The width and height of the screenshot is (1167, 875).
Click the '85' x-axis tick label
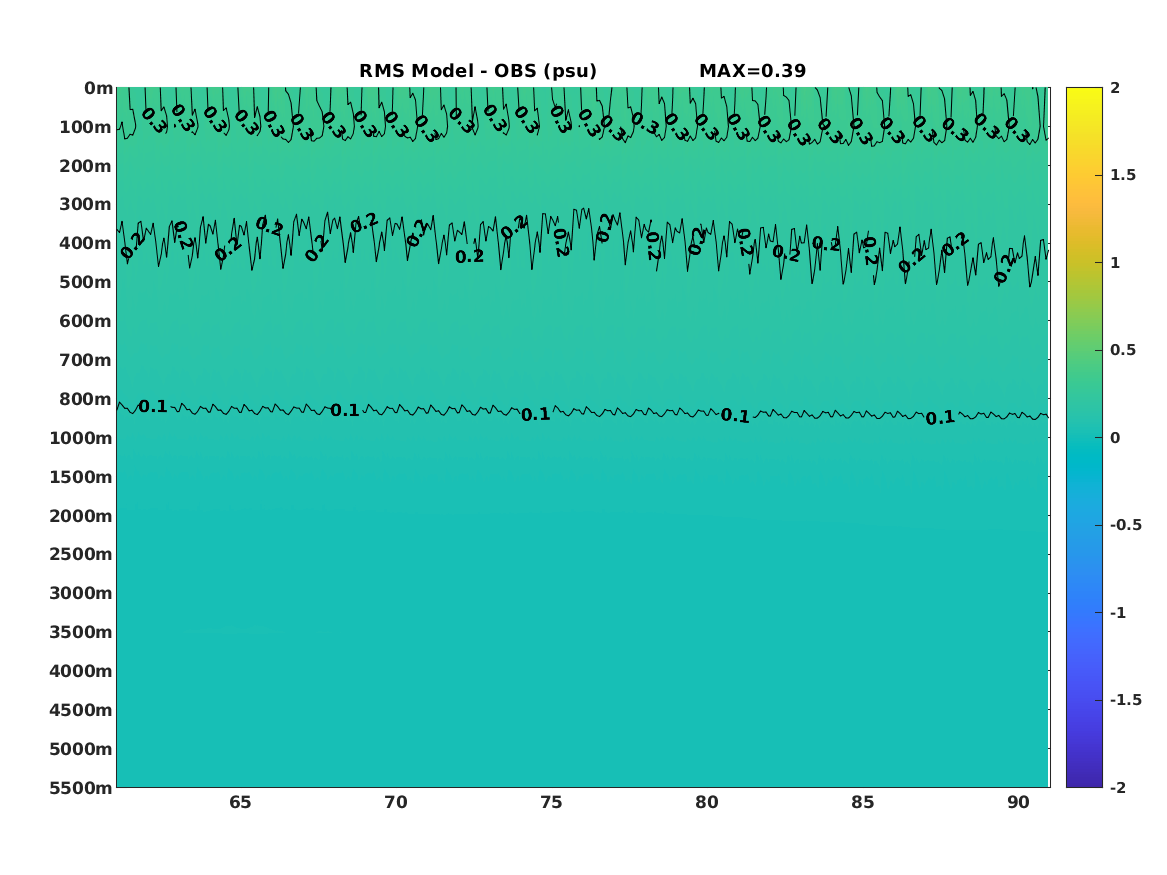pos(863,803)
